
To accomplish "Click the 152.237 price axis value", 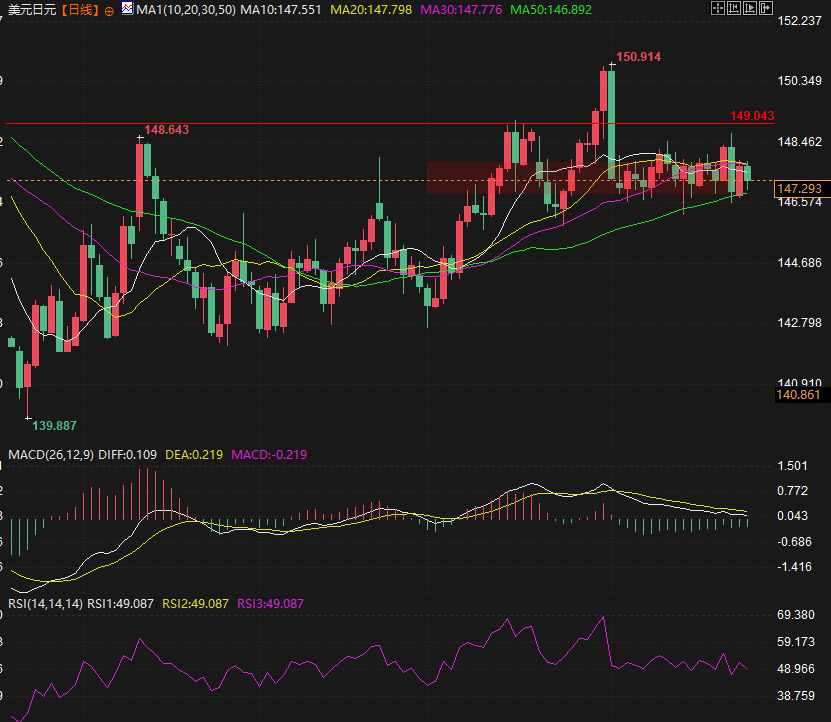I will [799, 21].
